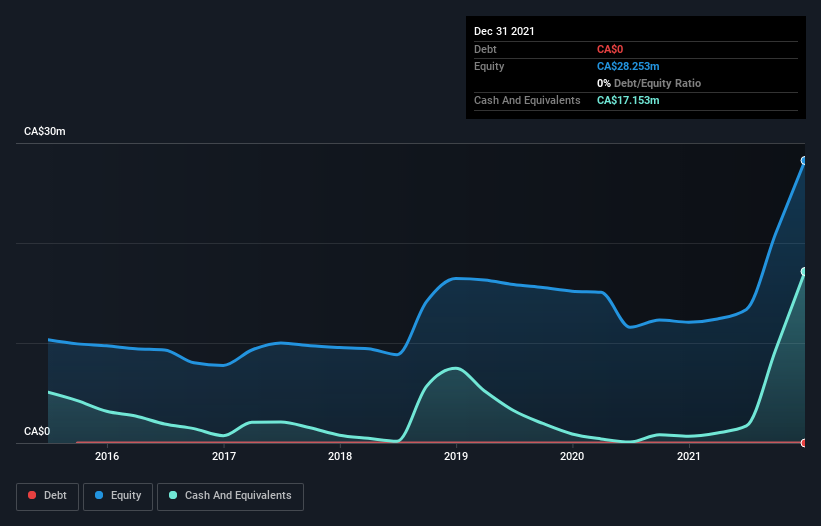Click the teal Cash And Equivalents legend dot
Image resolution: width=821 pixels, height=526 pixels.
(173, 495)
